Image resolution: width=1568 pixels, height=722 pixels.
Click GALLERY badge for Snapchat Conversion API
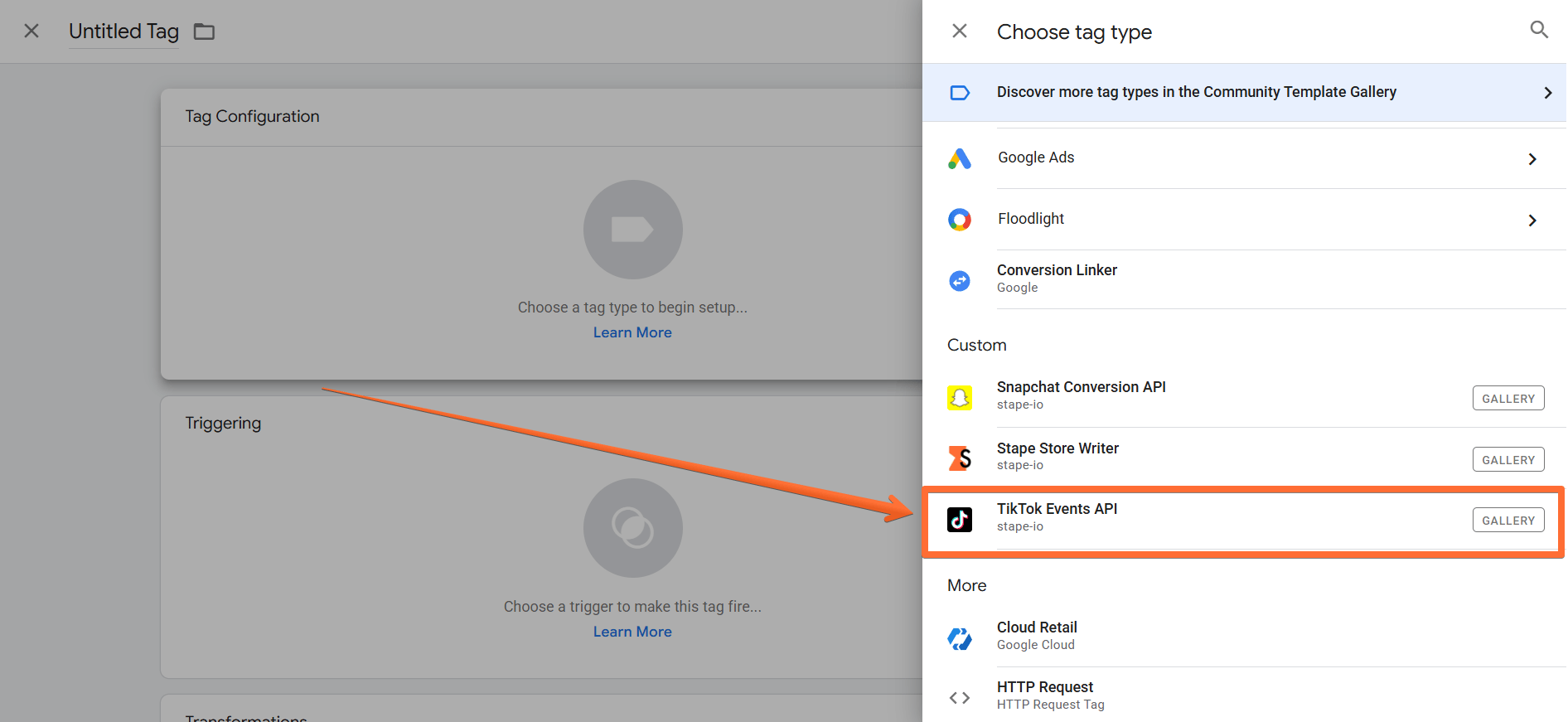1508,399
